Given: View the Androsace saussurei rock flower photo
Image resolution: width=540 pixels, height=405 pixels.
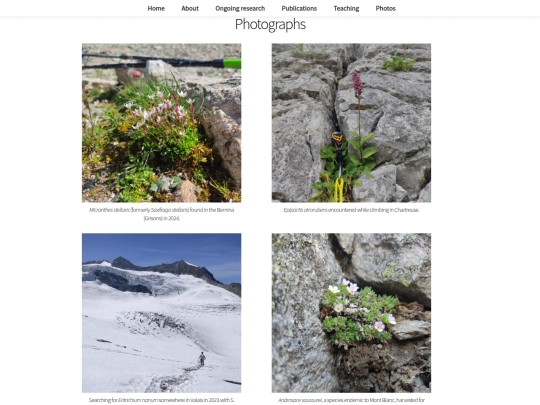Looking at the screenshot, I should click(x=351, y=313).
